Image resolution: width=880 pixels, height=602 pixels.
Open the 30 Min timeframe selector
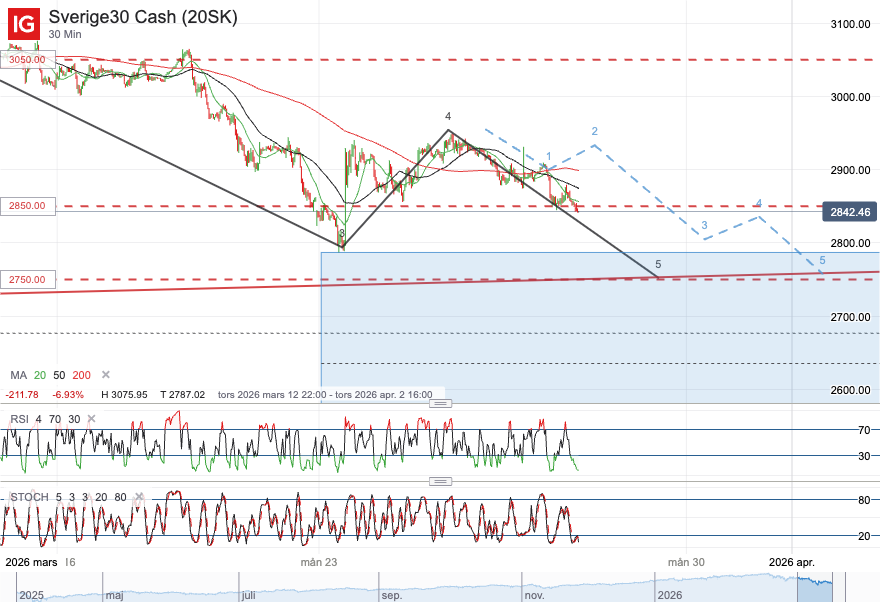(x=65, y=34)
